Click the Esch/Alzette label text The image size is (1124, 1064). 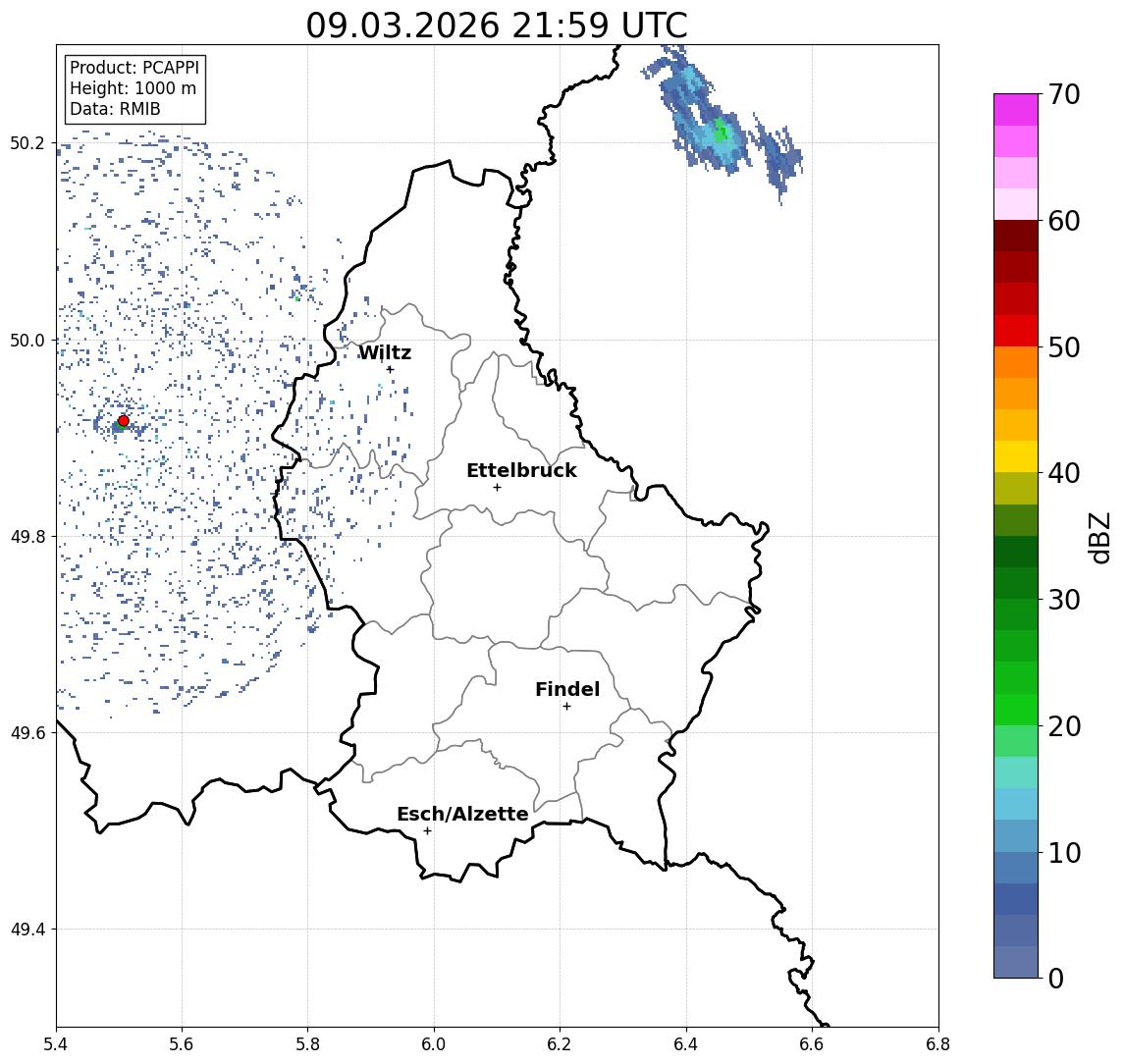click(x=462, y=814)
